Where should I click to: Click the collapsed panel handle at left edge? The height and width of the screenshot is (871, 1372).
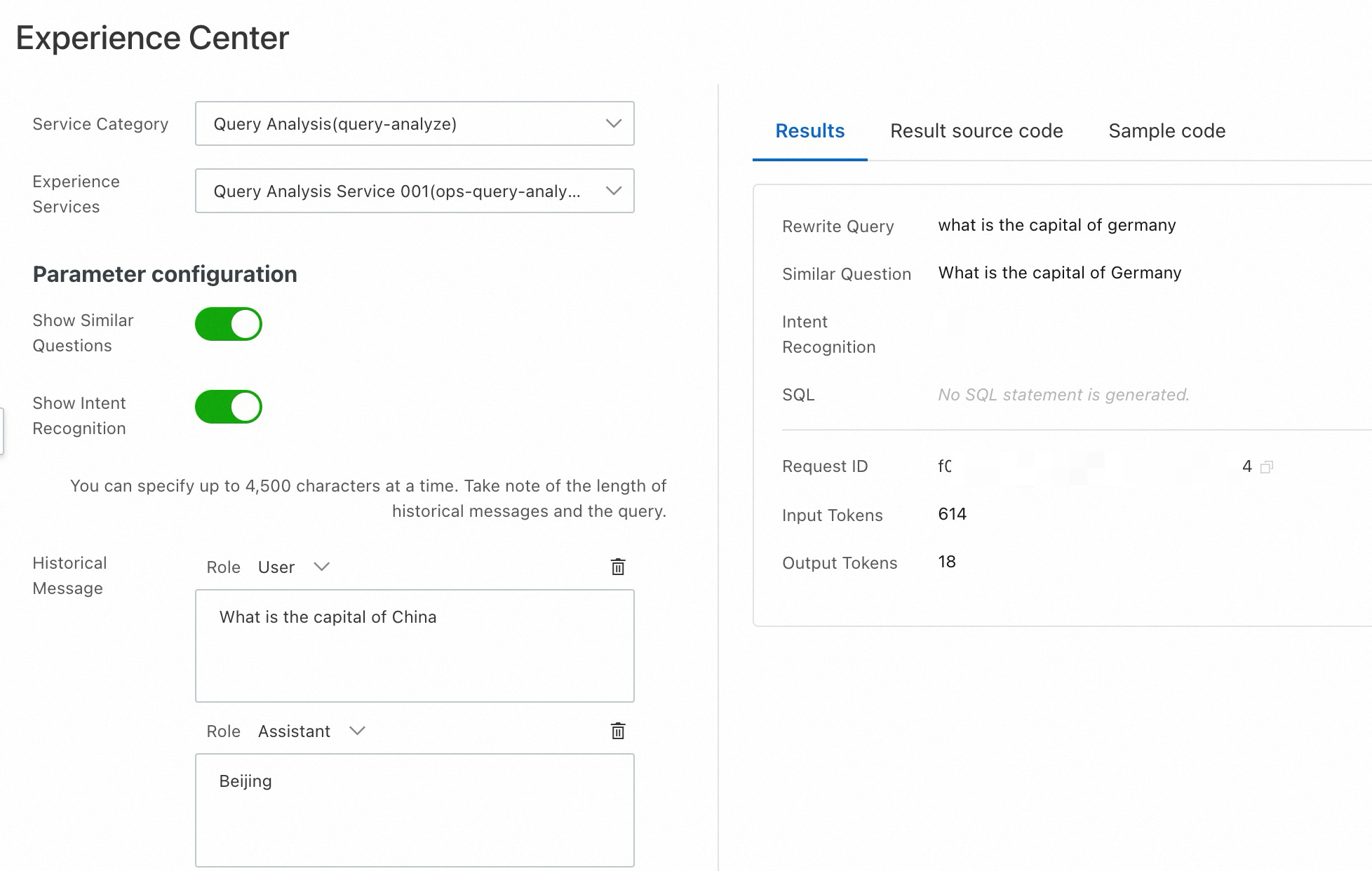[x=2, y=431]
